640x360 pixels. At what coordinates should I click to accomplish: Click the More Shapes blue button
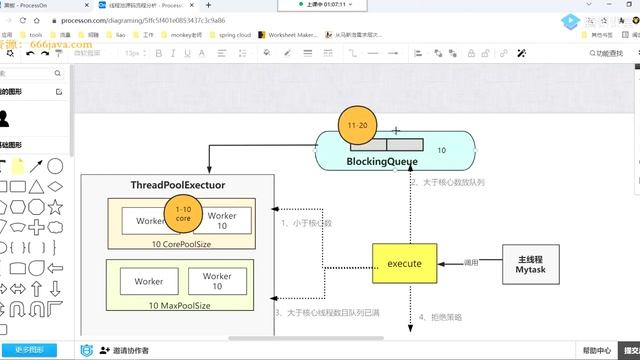coord(29,350)
